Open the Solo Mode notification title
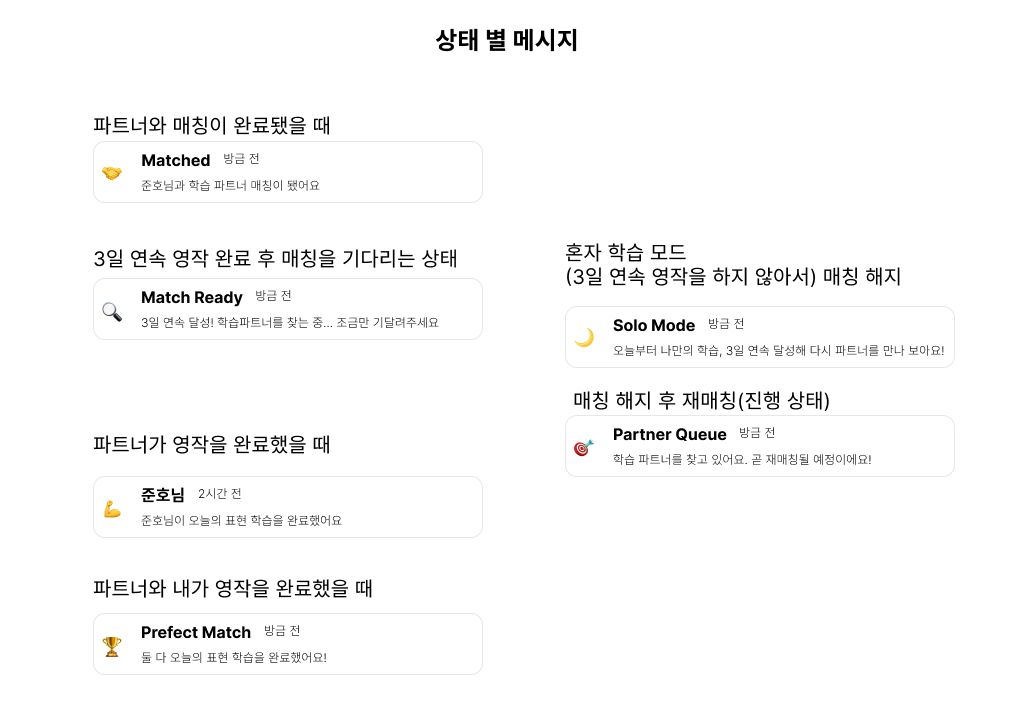Screen dimensions: 1014x722 tap(654, 325)
